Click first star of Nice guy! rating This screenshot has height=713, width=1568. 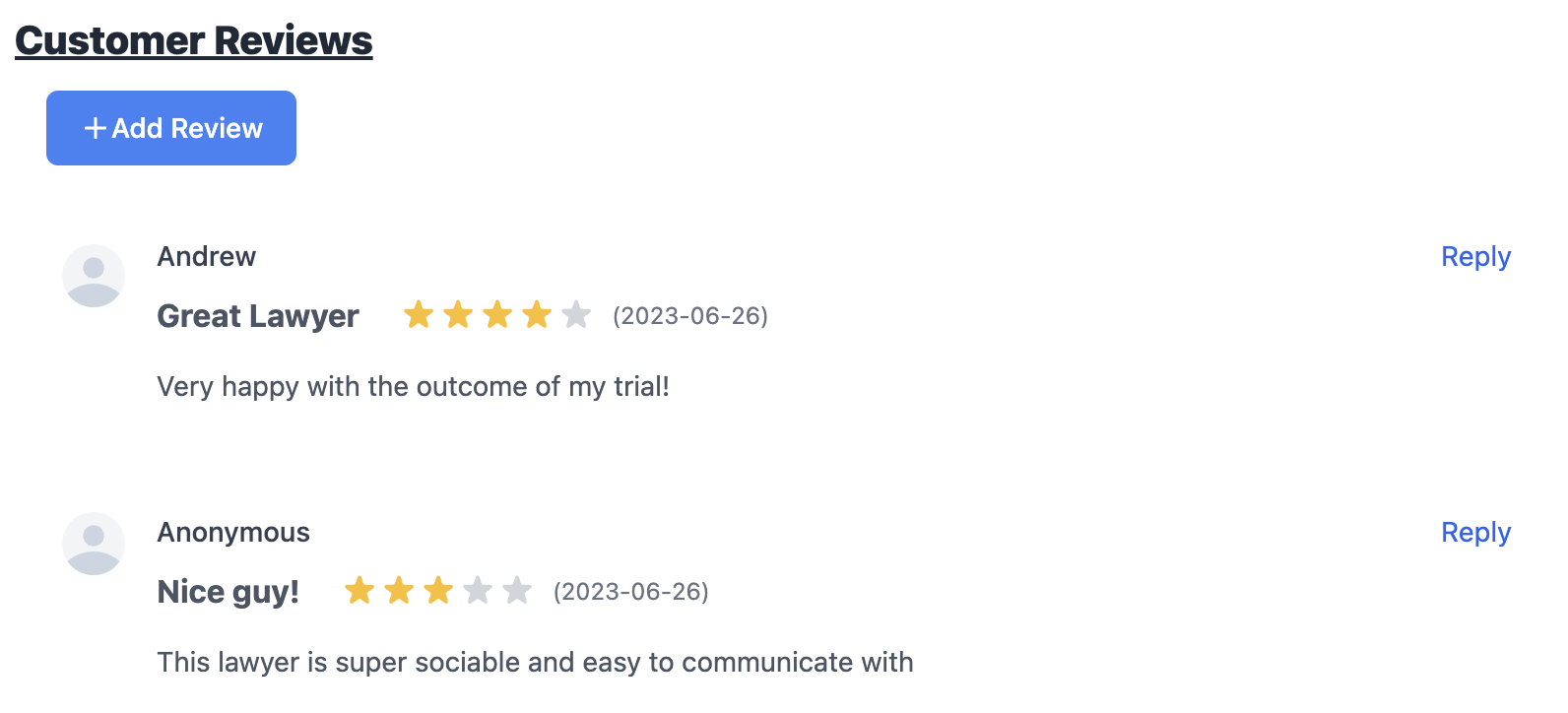pyautogui.click(x=359, y=591)
